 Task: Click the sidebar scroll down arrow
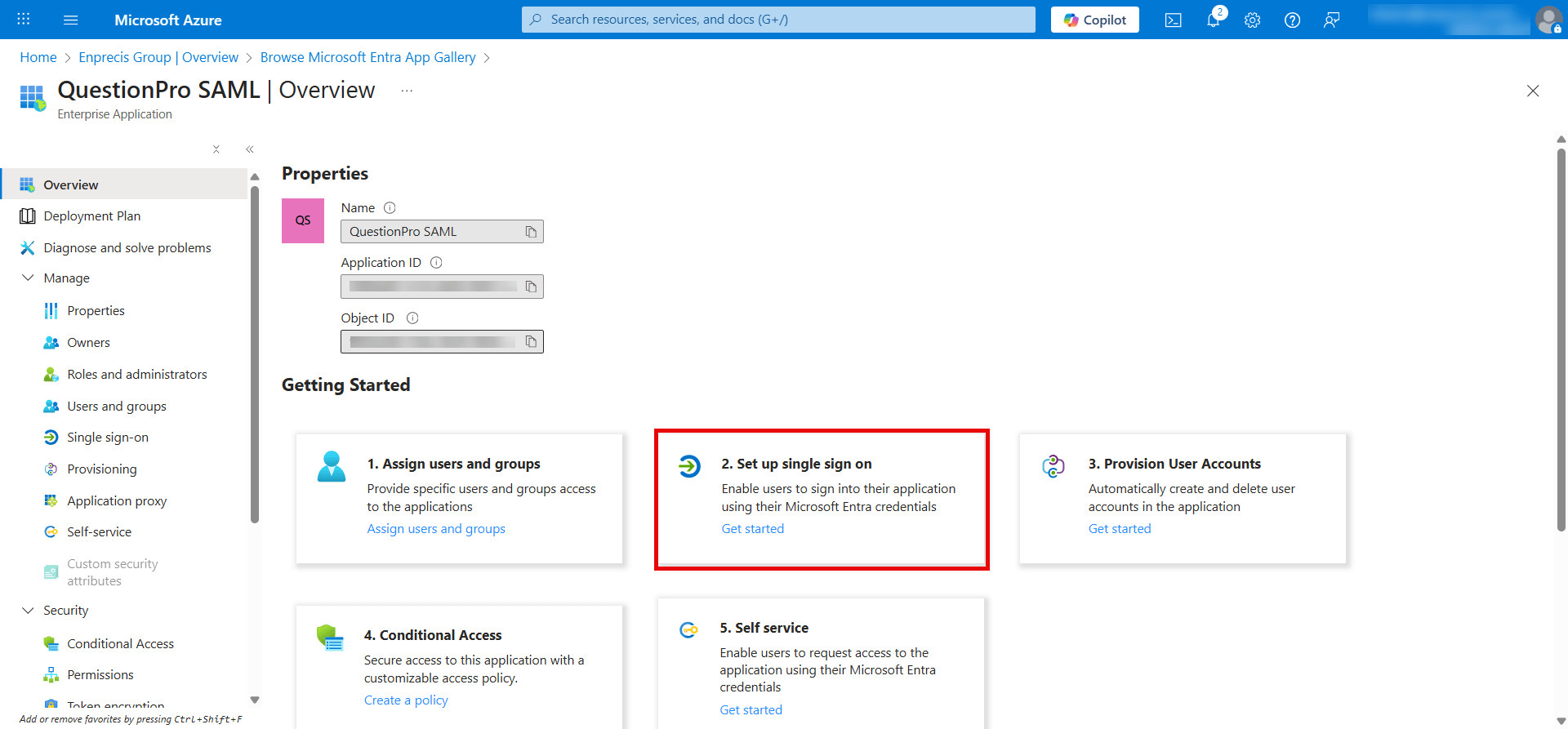(x=255, y=700)
